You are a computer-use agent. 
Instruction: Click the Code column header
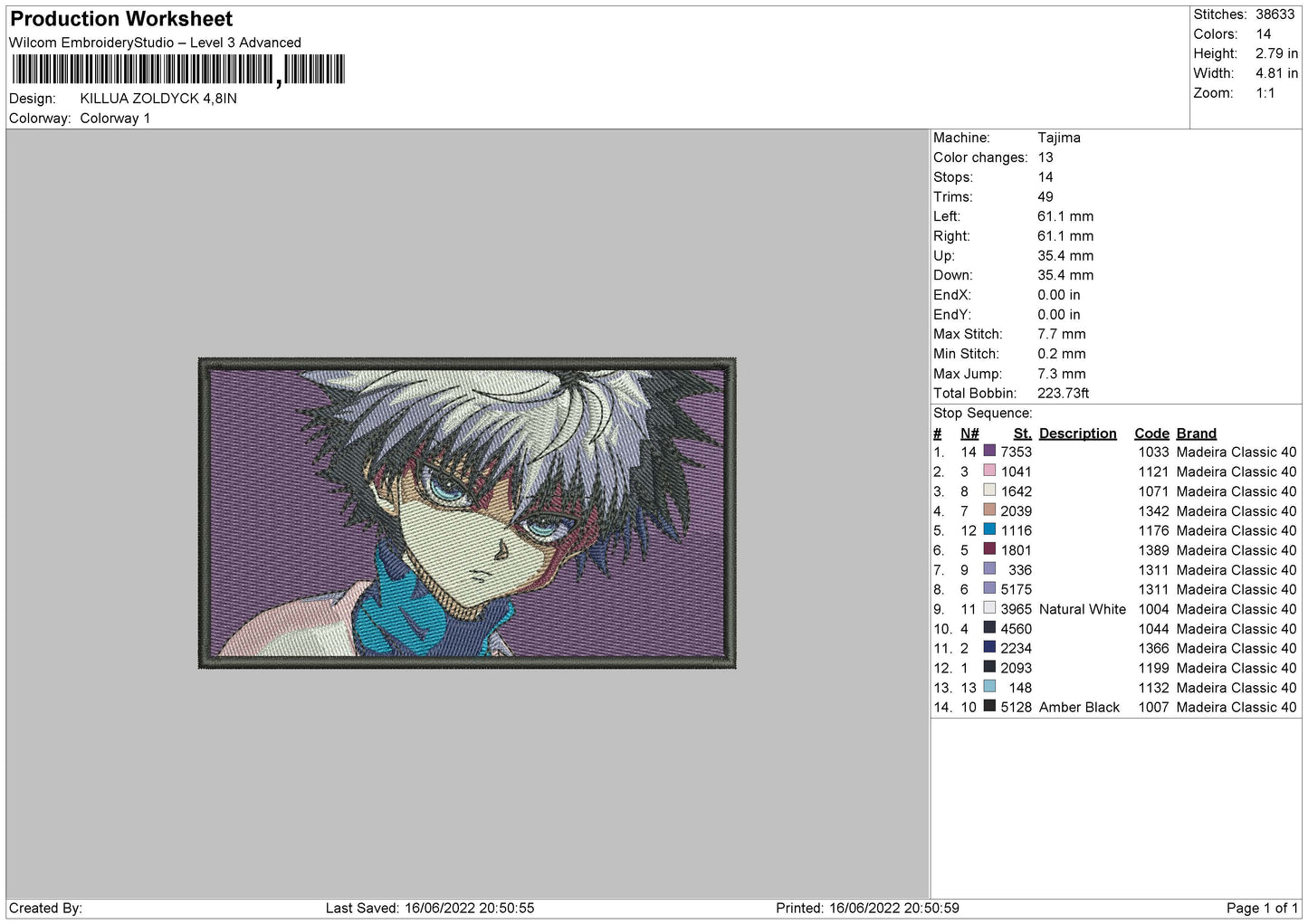[x=1150, y=433]
